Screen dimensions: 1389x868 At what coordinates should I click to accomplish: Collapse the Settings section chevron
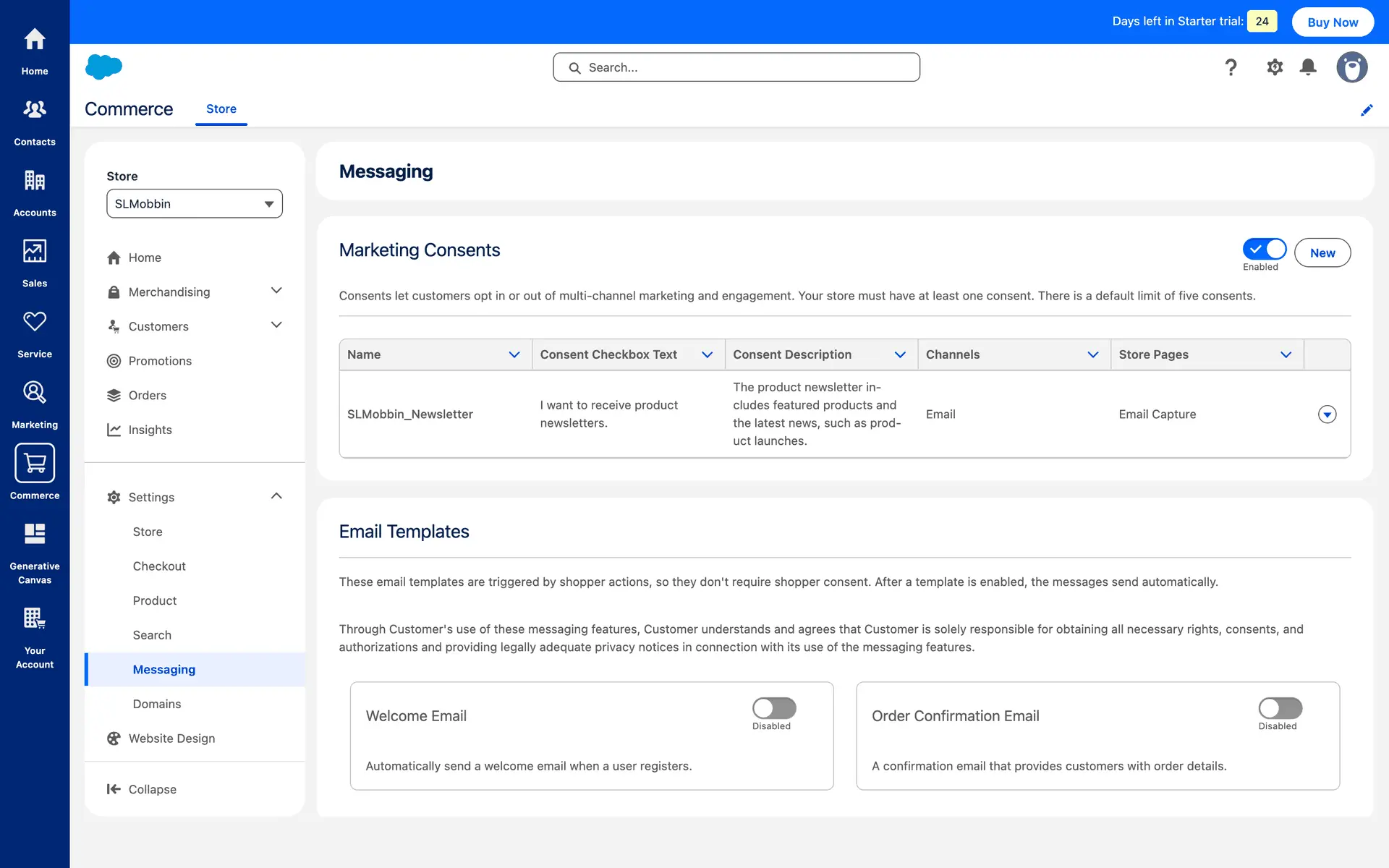[276, 496]
